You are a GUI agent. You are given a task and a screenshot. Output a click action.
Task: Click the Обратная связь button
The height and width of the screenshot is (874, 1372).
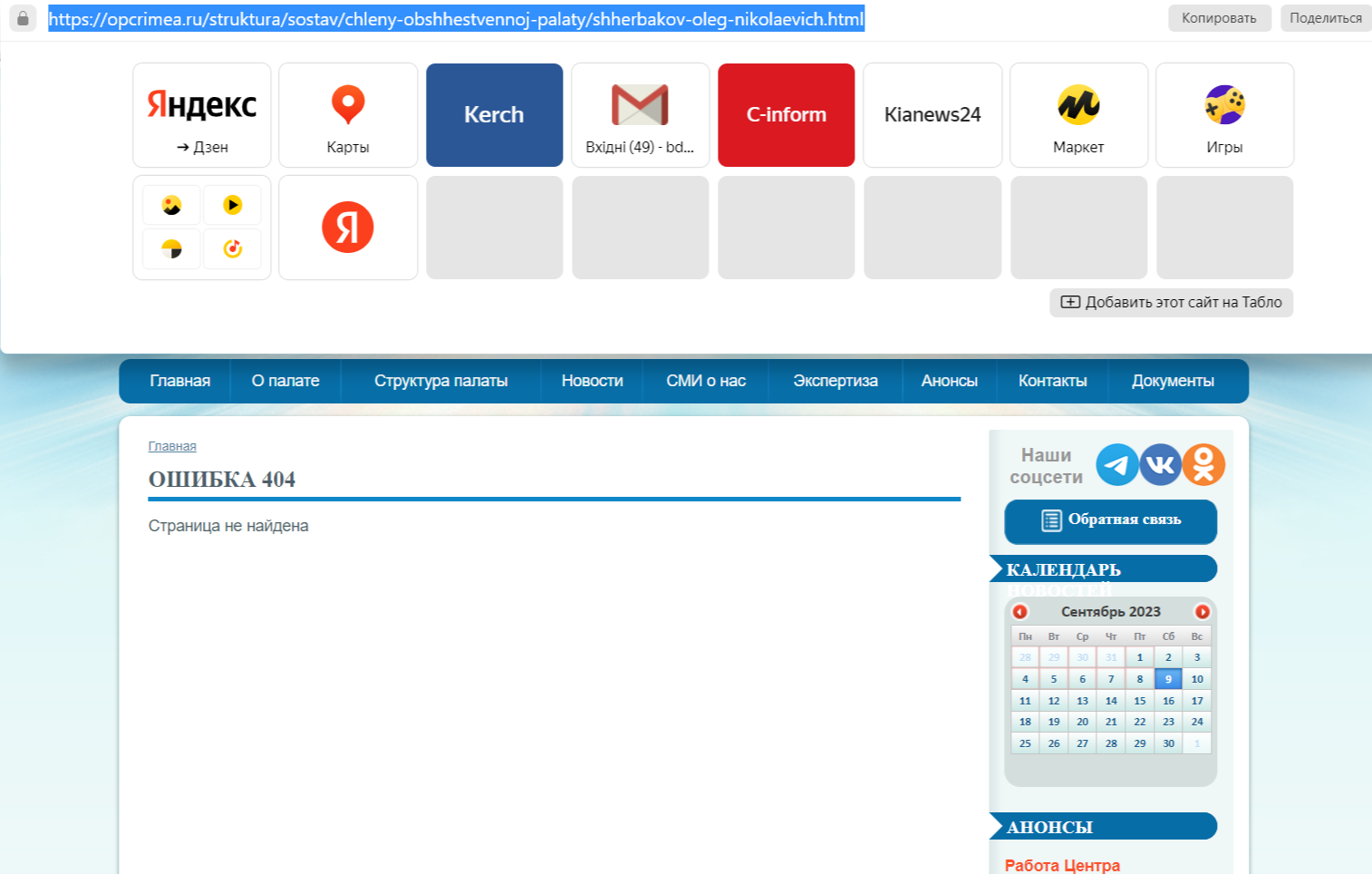click(1111, 521)
